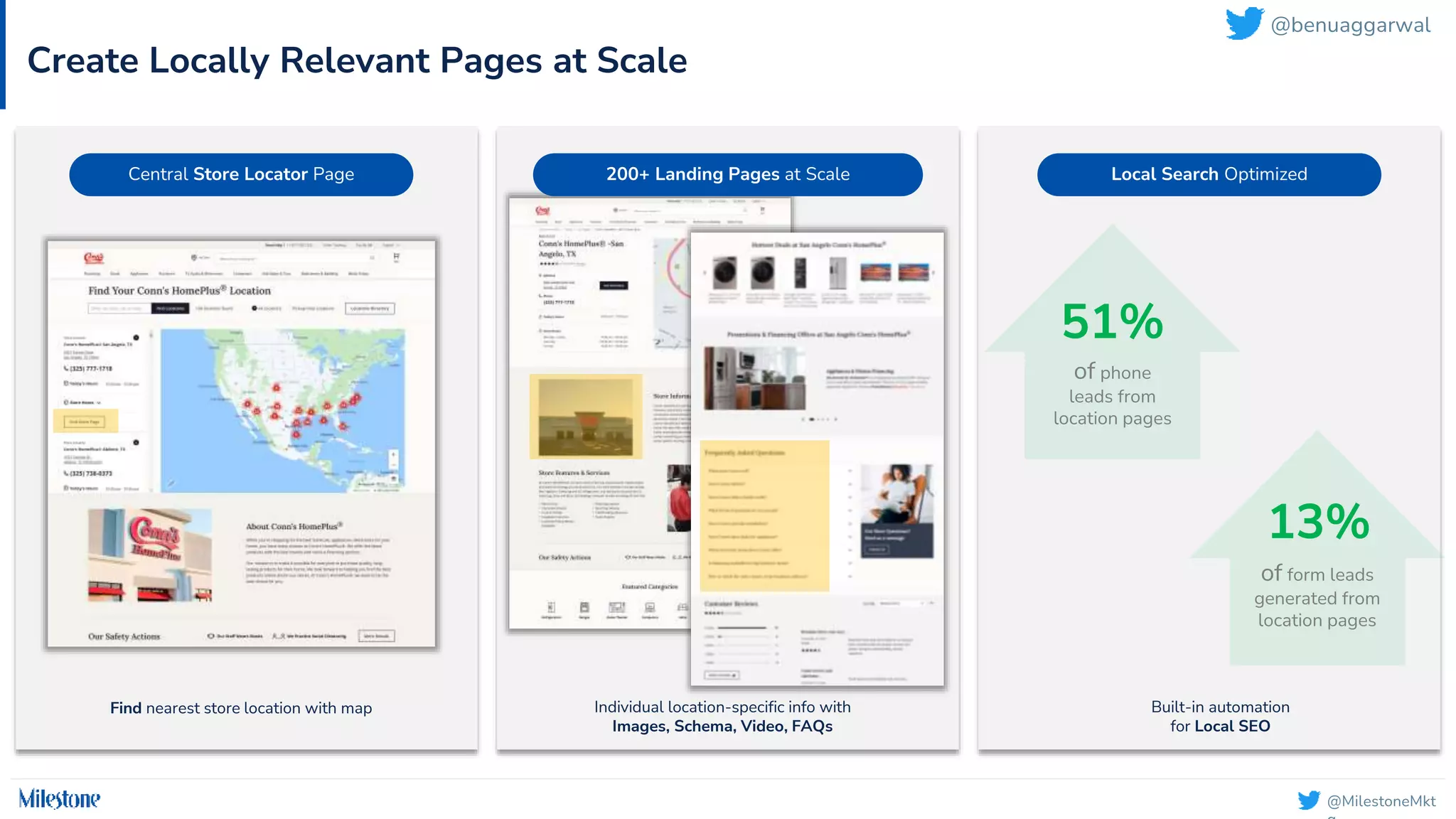
Task: Click the Twitter bird icon beside @MilestoneMkt
Action: [x=1309, y=801]
